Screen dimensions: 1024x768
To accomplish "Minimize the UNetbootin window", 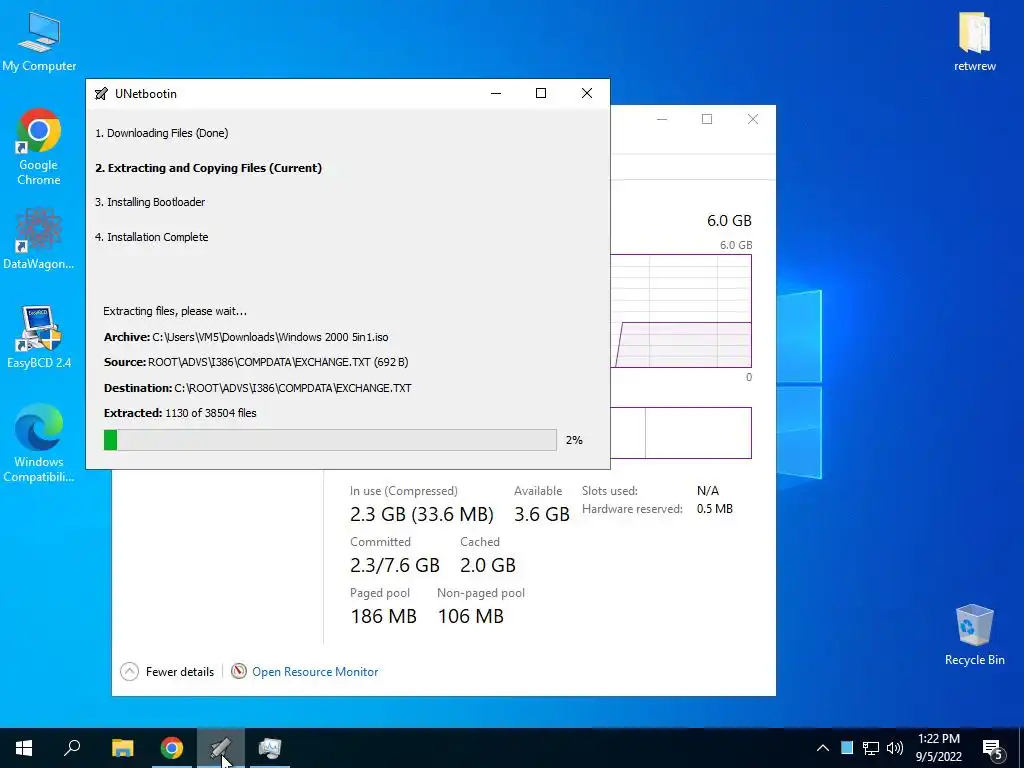I will (496, 93).
